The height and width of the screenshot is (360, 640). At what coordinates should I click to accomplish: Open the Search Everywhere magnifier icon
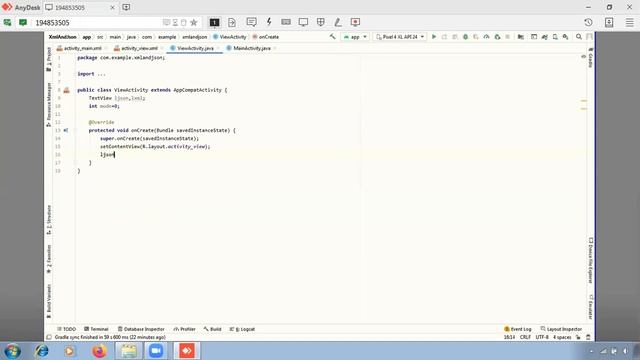[579, 37]
